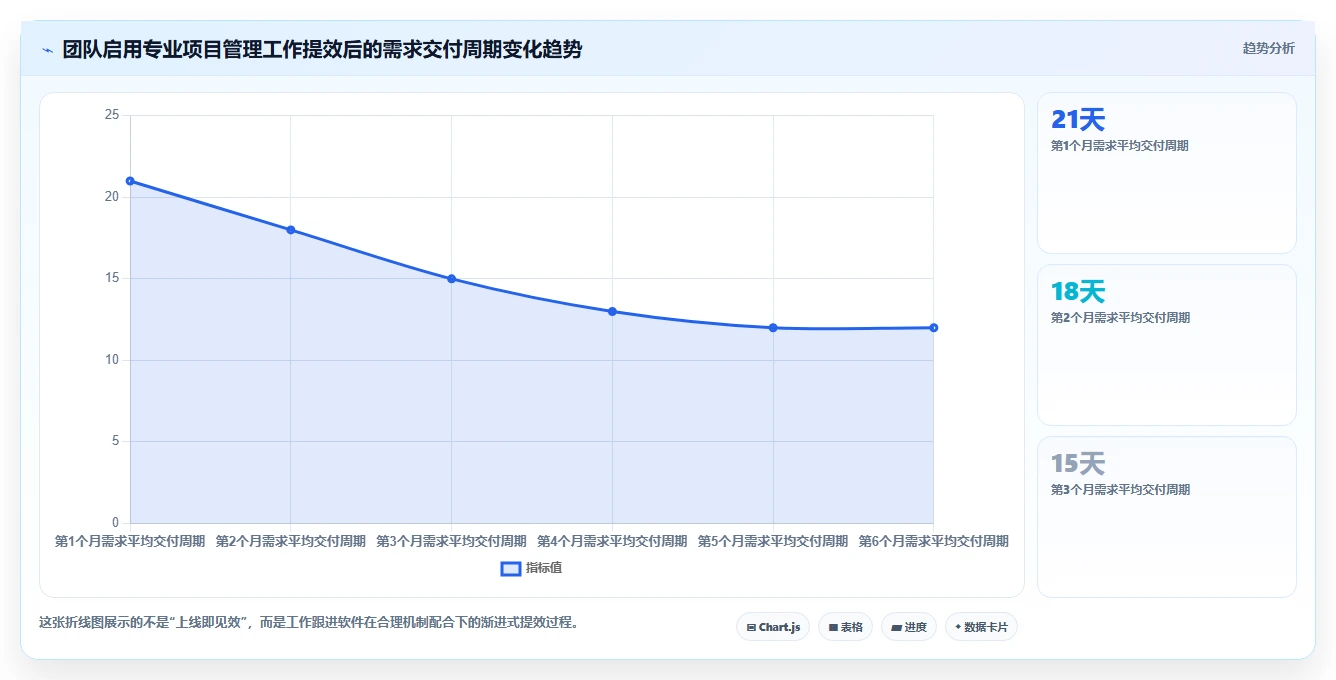Click the trend icon beside the title
Viewport: 1336px width, 680px height.
click(x=48, y=50)
